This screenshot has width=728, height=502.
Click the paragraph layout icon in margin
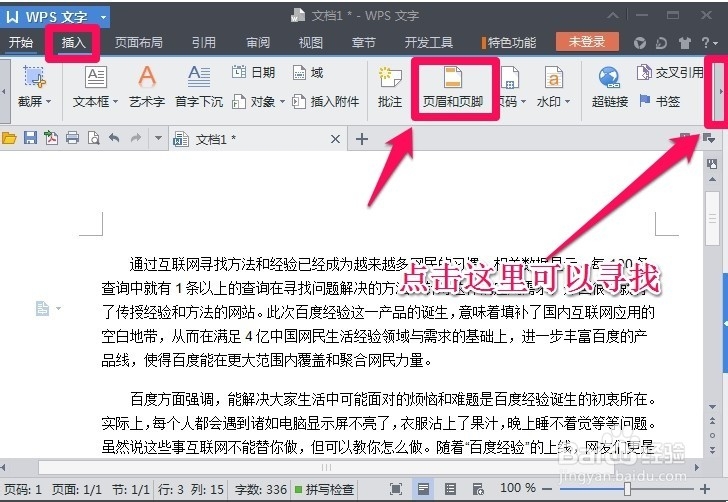click(x=42, y=308)
